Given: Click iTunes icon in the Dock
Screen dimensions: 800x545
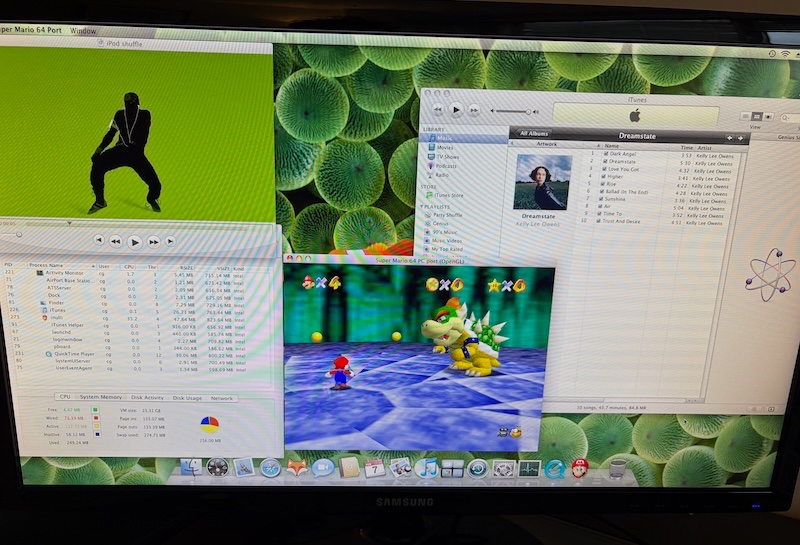Looking at the screenshot, I should pos(427,468).
